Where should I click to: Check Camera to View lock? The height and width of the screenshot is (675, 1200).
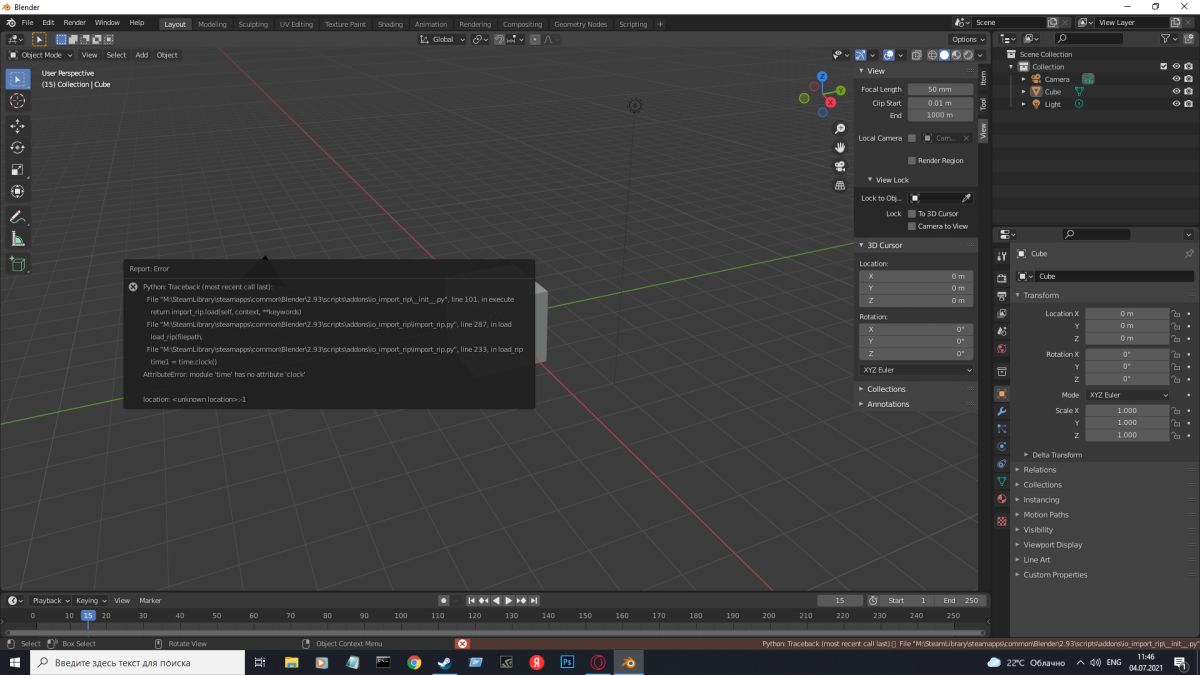(x=912, y=226)
